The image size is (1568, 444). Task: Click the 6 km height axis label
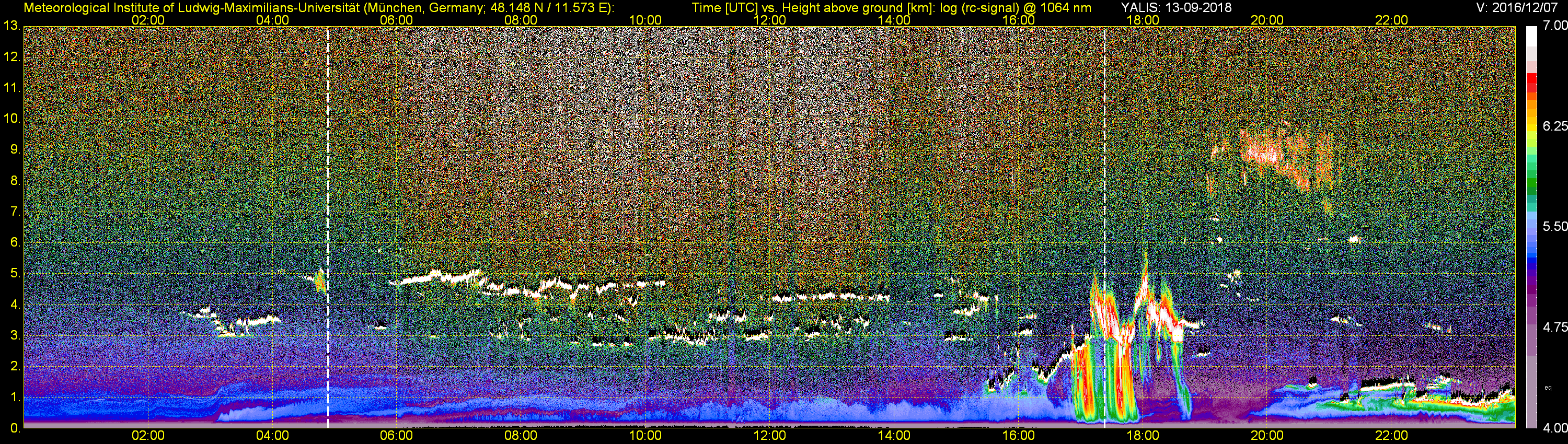point(15,243)
